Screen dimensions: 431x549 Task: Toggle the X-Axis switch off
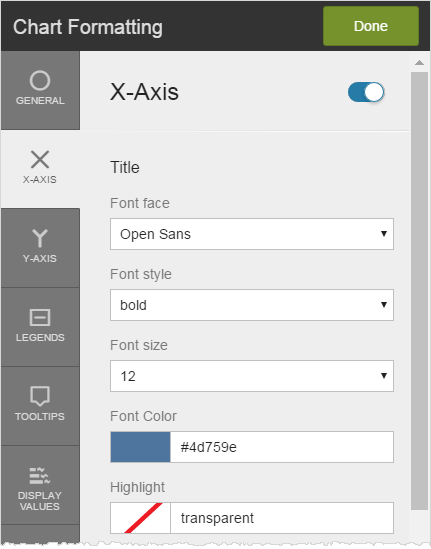pos(366,92)
